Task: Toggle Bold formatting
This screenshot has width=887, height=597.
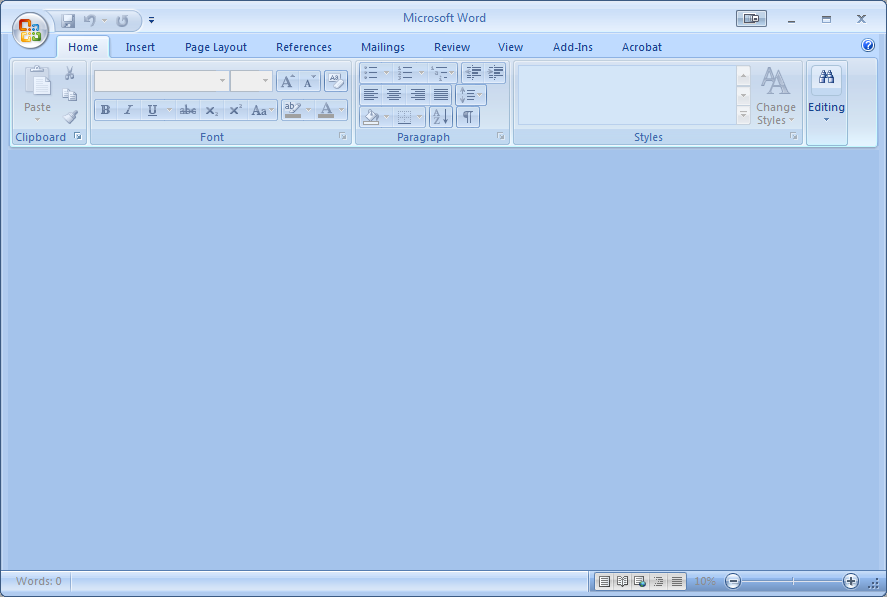Action: click(105, 110)
